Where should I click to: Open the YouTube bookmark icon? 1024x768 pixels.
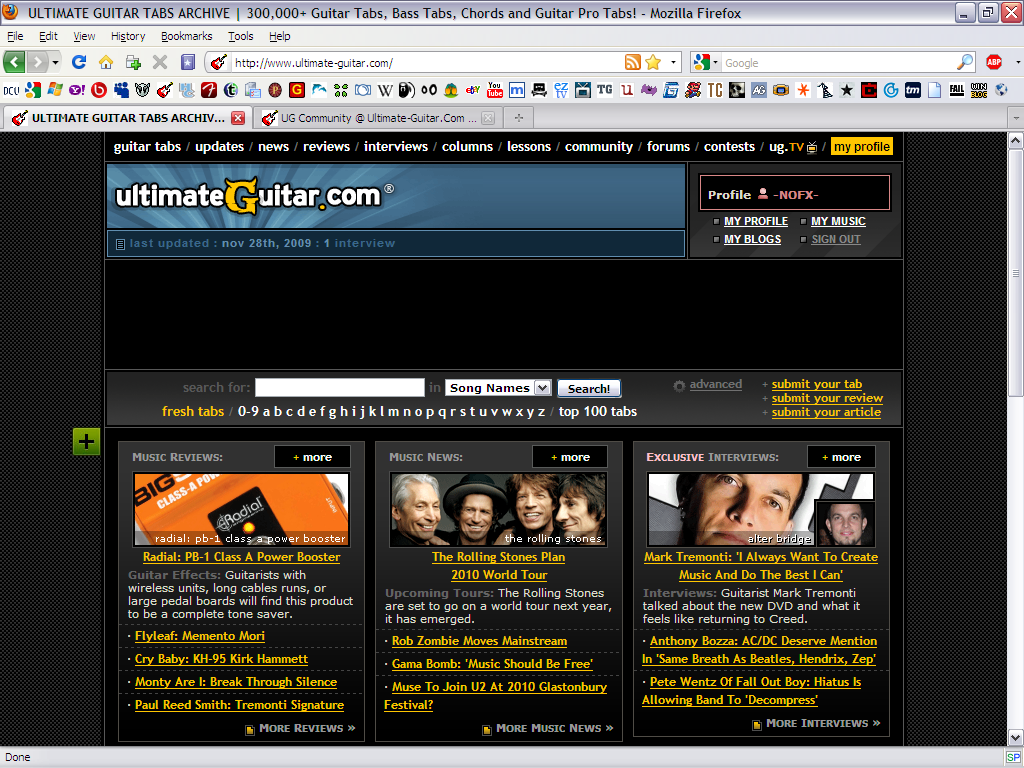click(x=495, y=90)
